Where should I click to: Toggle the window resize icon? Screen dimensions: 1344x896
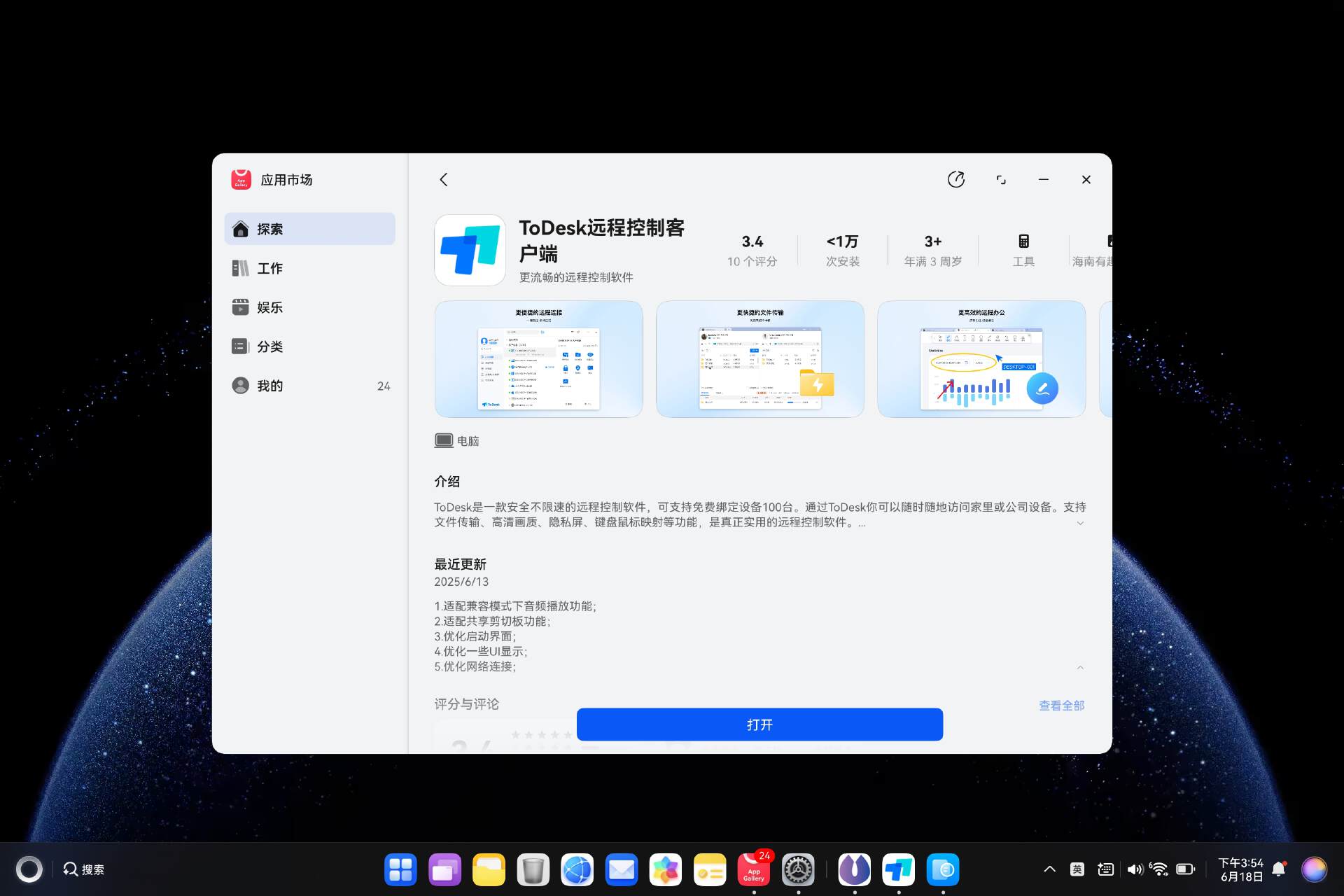tap(1001, 180)
